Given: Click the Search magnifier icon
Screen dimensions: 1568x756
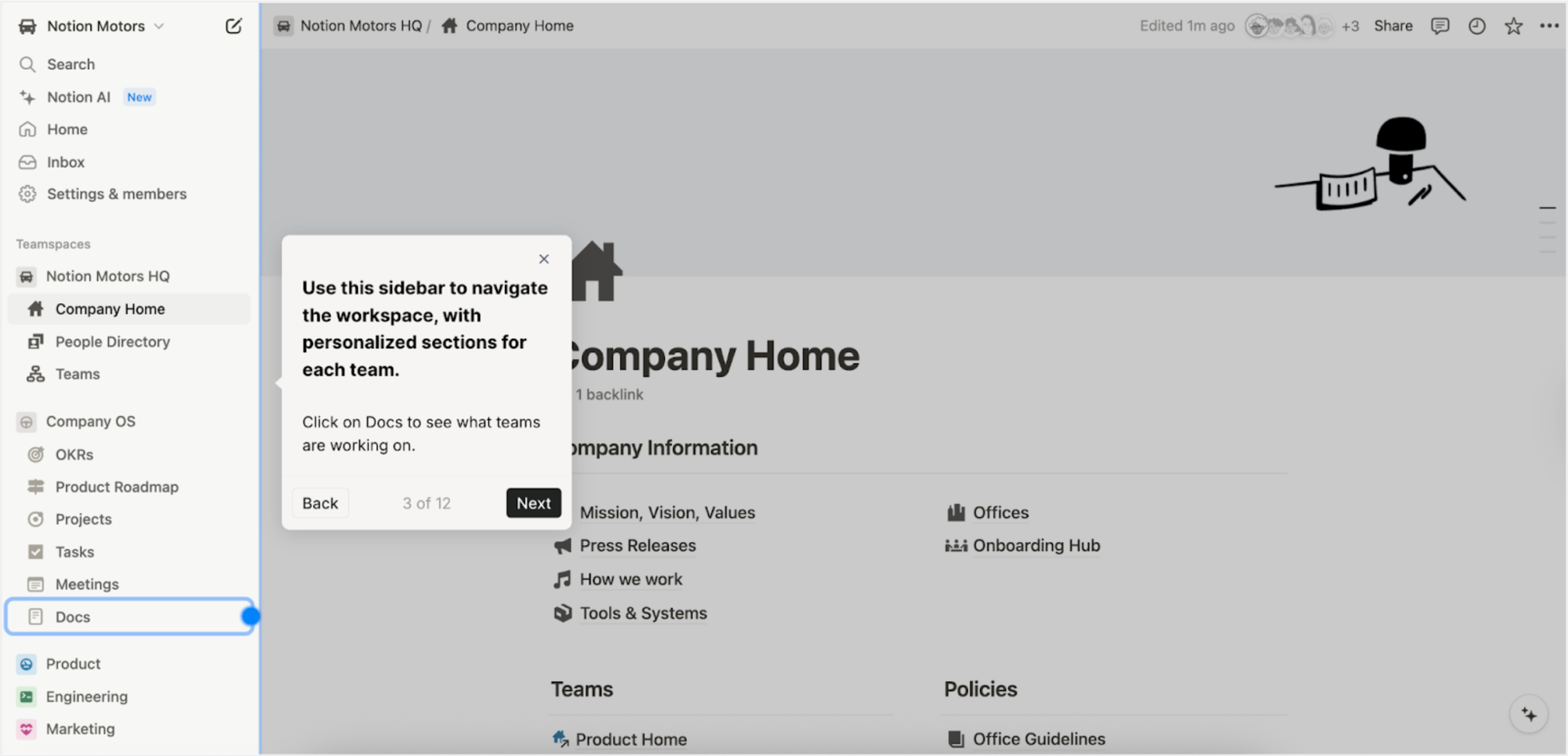Looking at the screenshot, I should (27, 64).
